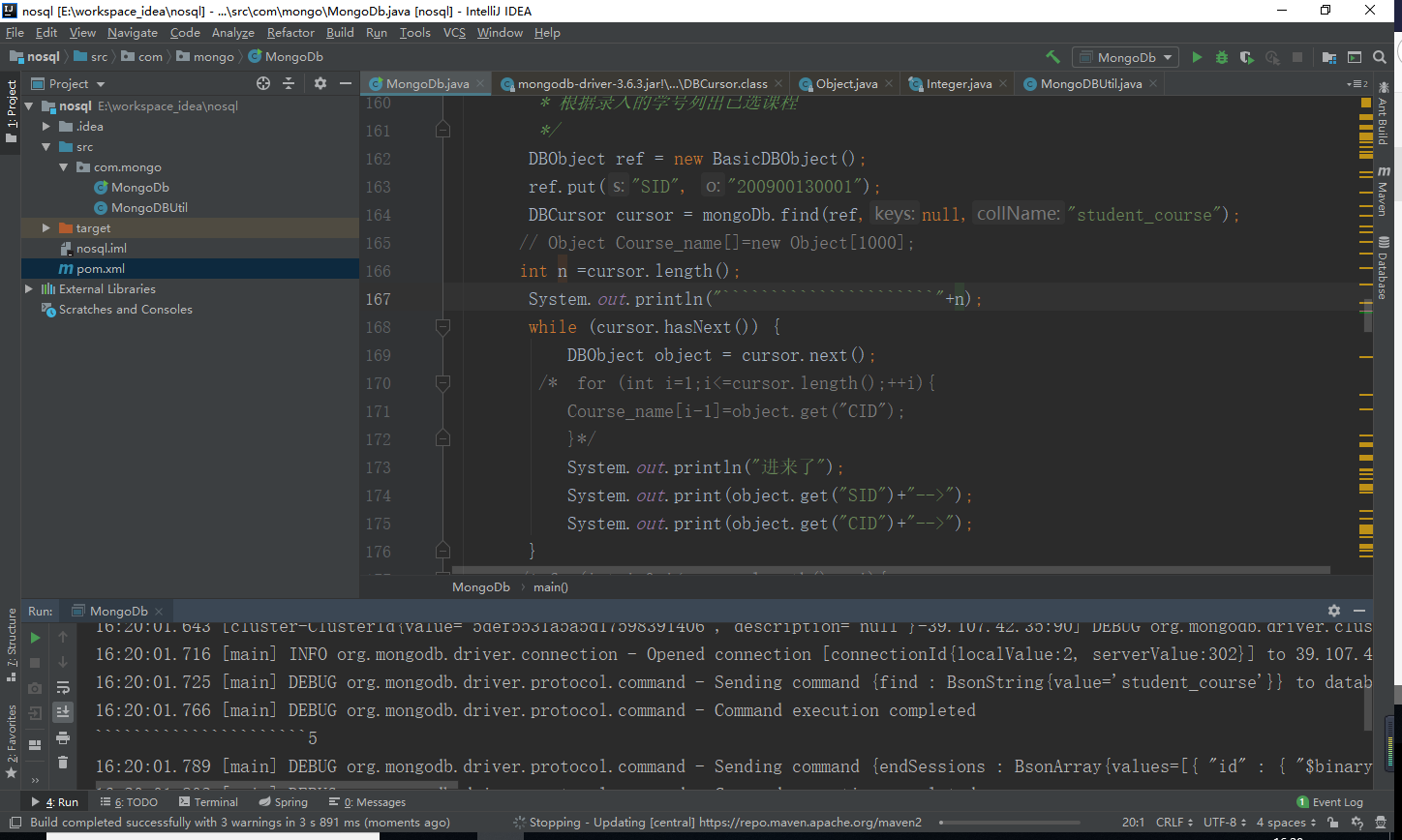
Task: Open the Database side panel
Action: point(1383,267)
